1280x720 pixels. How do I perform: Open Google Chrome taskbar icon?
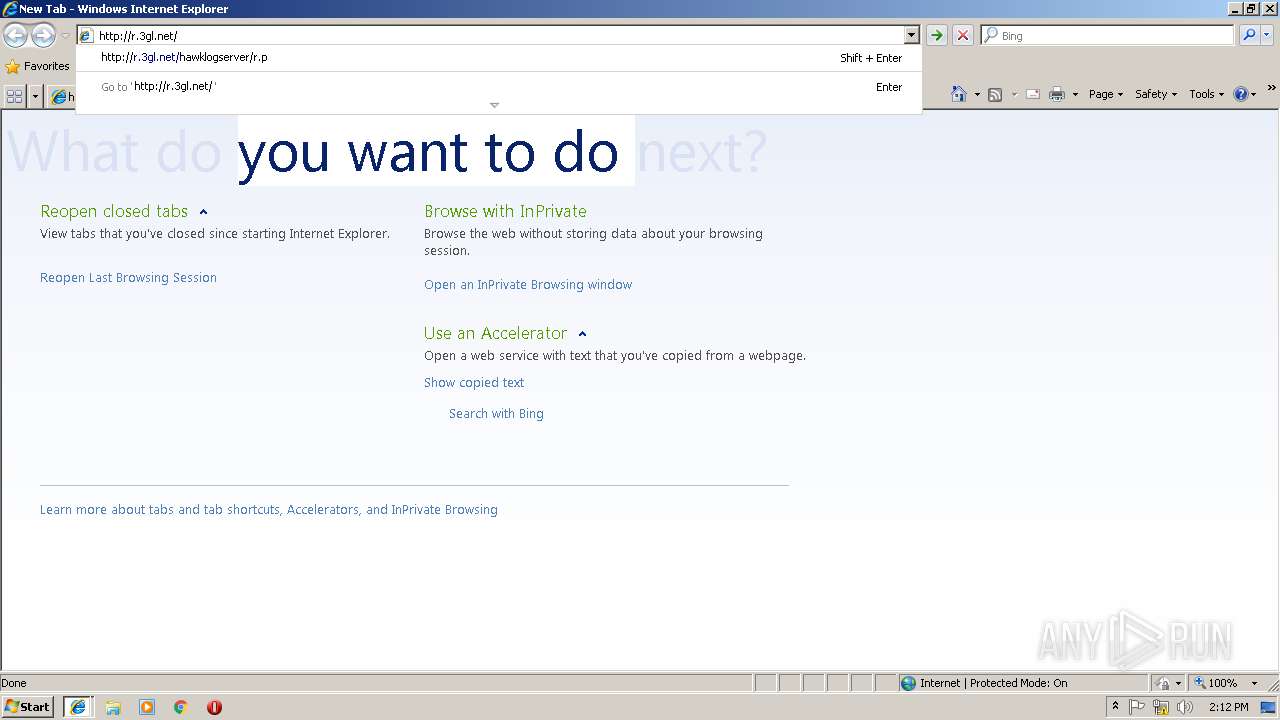181,707
